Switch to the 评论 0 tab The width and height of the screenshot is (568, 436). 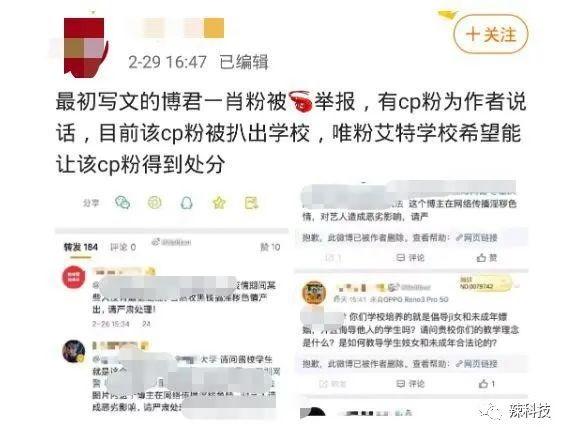(123, 247)
